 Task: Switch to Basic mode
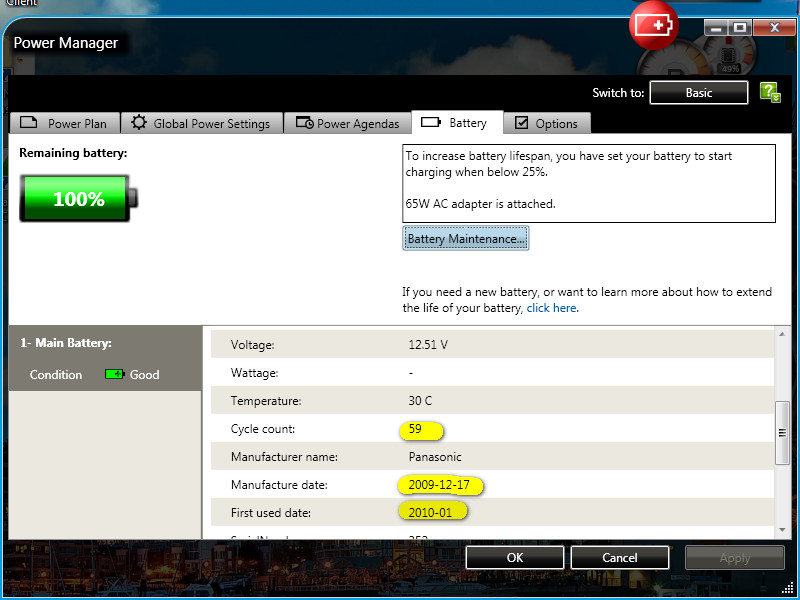(698, 93)
